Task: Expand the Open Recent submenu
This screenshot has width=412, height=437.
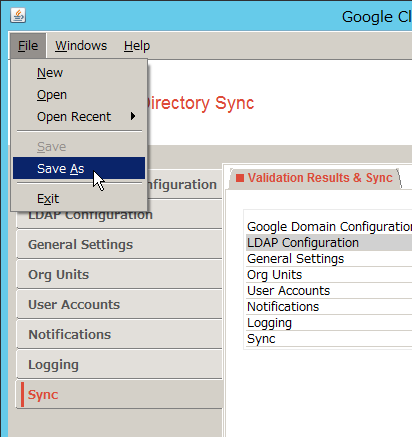Action: point(79,117)
